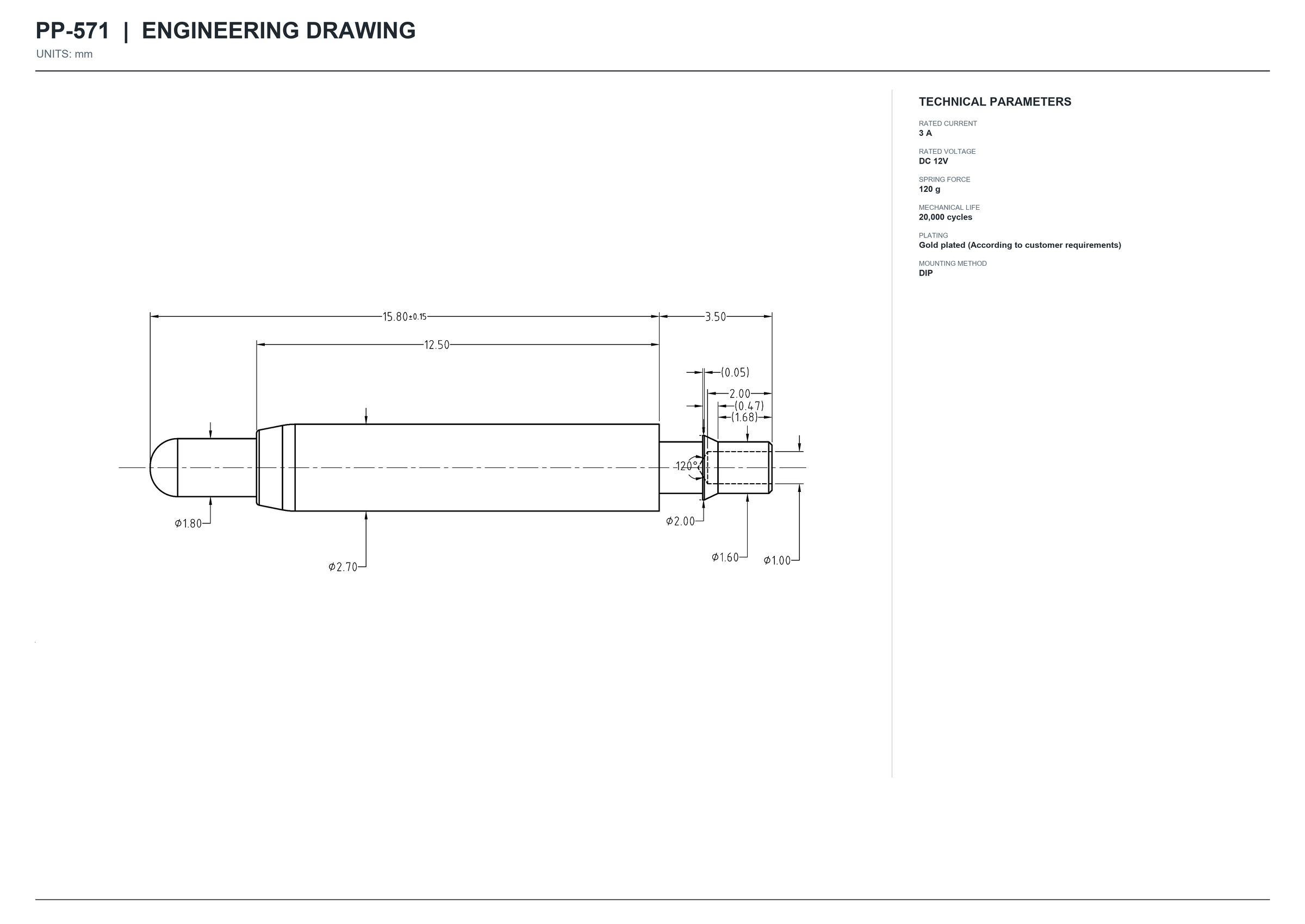This screenshot has width=1305, height=924.
Task: Select the Rated Voltage label
Action: coord(947,151)
